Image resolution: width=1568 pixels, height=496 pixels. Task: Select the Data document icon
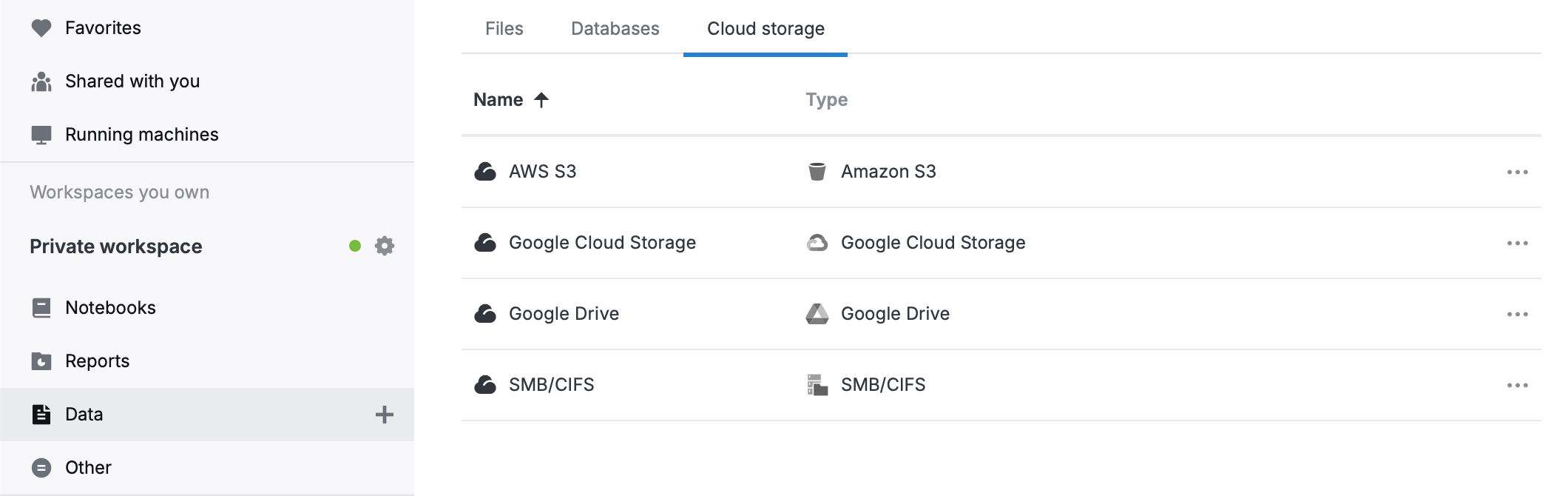coord(41,414)
